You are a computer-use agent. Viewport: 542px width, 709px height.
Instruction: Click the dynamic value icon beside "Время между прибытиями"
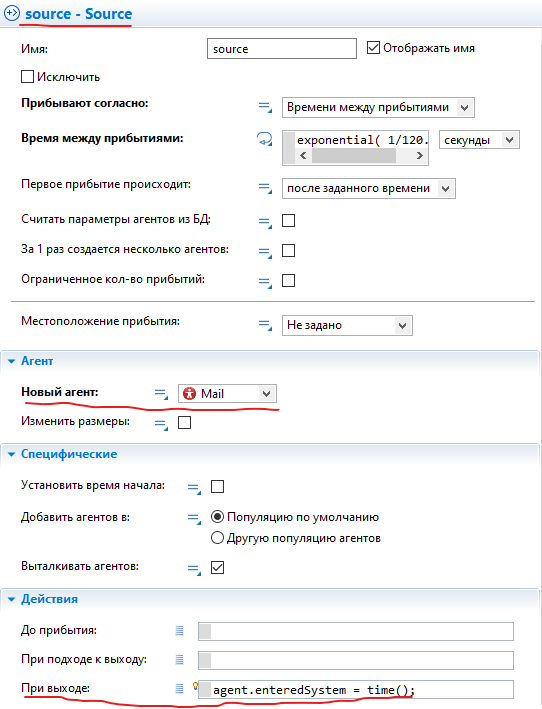[x=265, y=139]
